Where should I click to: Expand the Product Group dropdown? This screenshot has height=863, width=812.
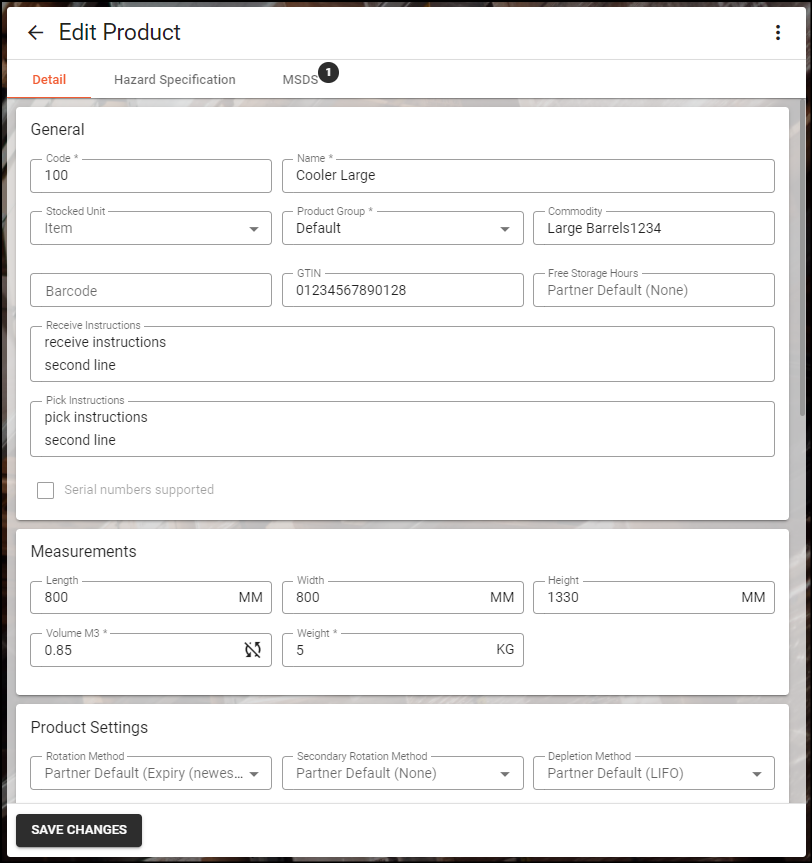pyautogui.click(x=402, y=228)
